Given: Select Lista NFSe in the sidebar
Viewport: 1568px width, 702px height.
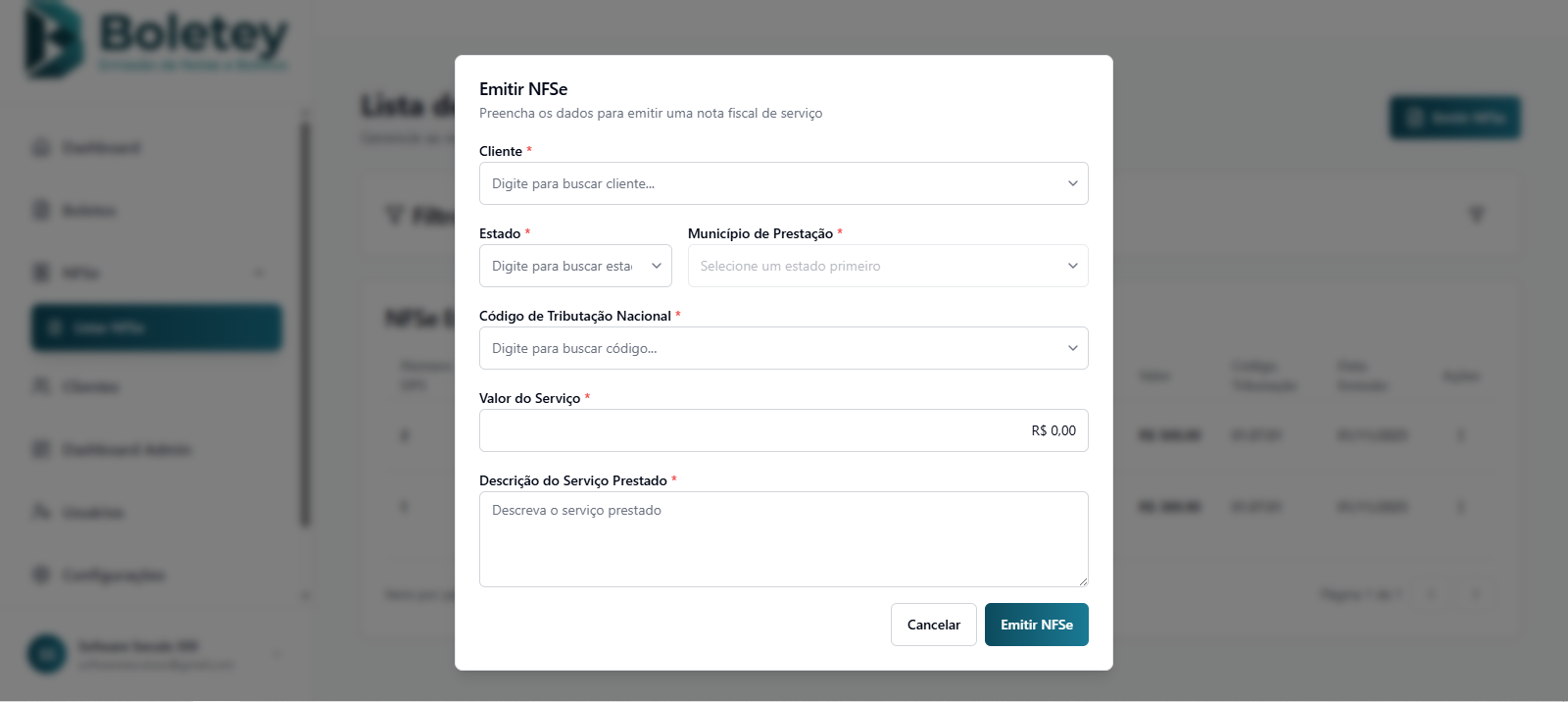Looking at the screenshot, I should coord(157,327).
